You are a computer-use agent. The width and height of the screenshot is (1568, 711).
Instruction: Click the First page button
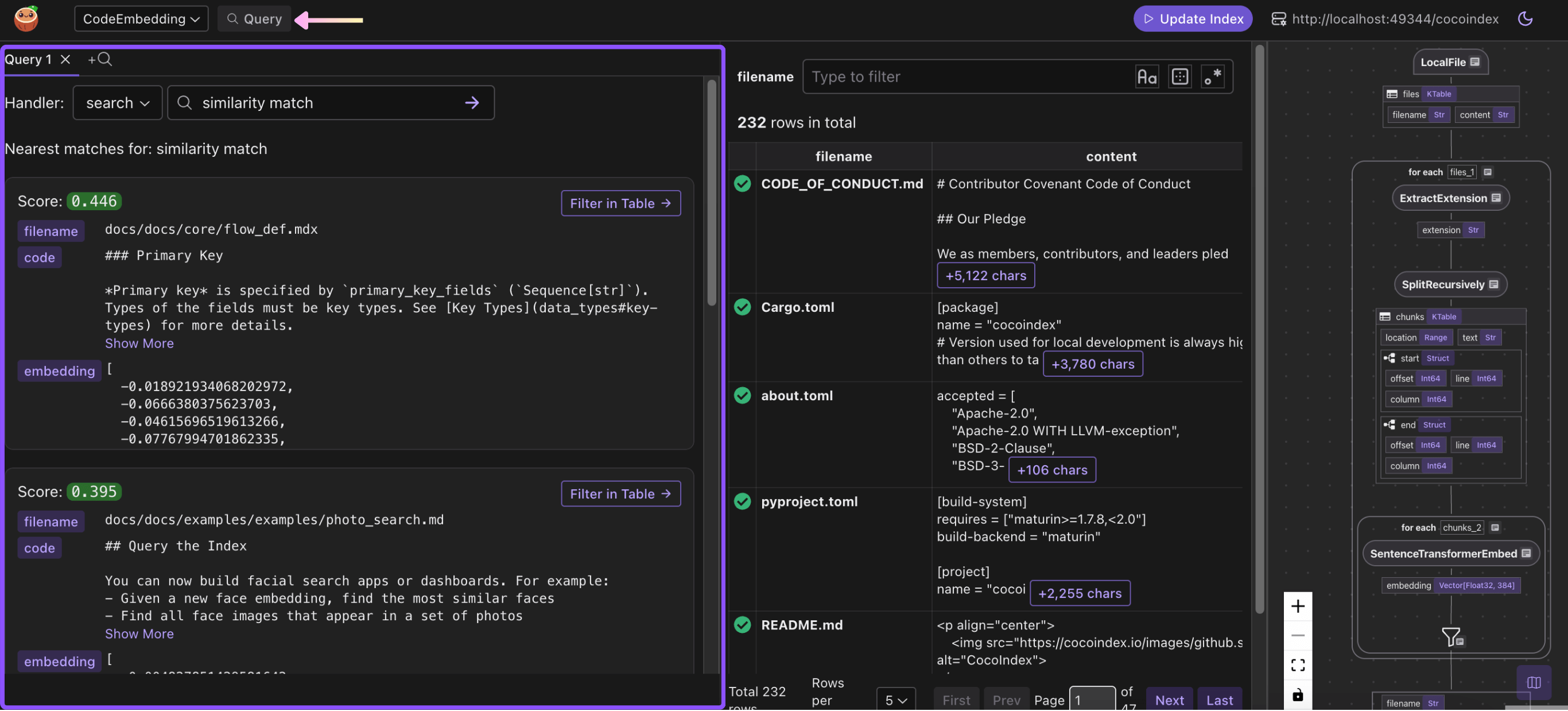coord(956,701)
